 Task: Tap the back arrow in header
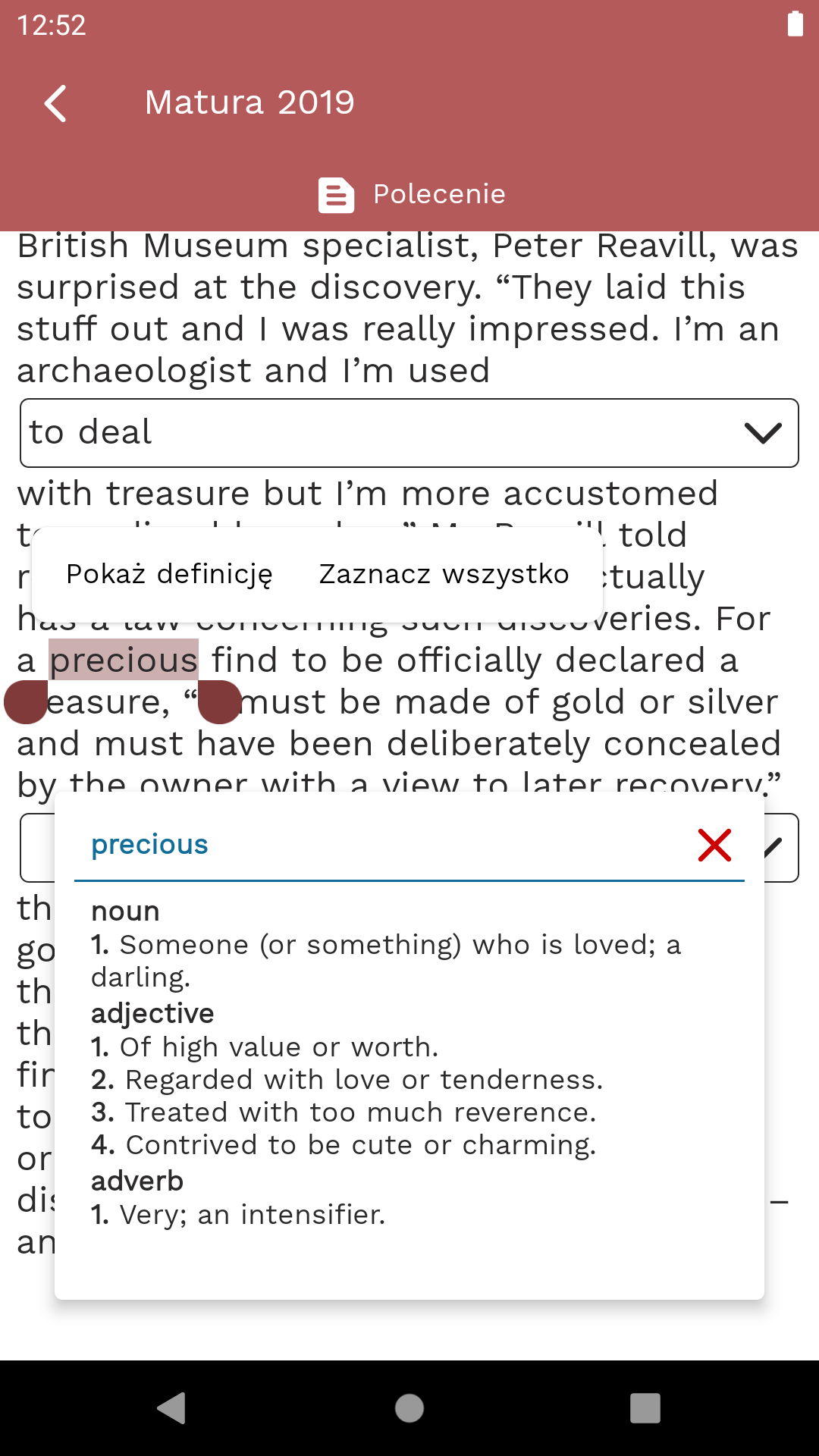click(56, 103)
